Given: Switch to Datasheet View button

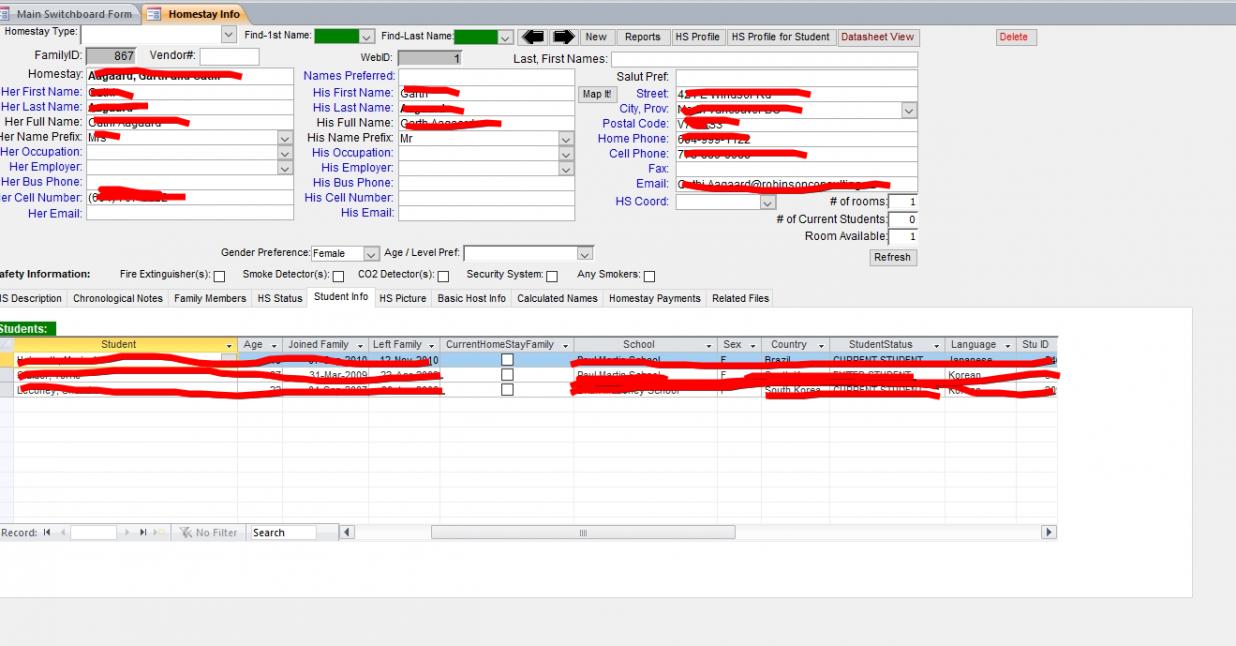Looking at the screenshot, I should pos(877,37).
